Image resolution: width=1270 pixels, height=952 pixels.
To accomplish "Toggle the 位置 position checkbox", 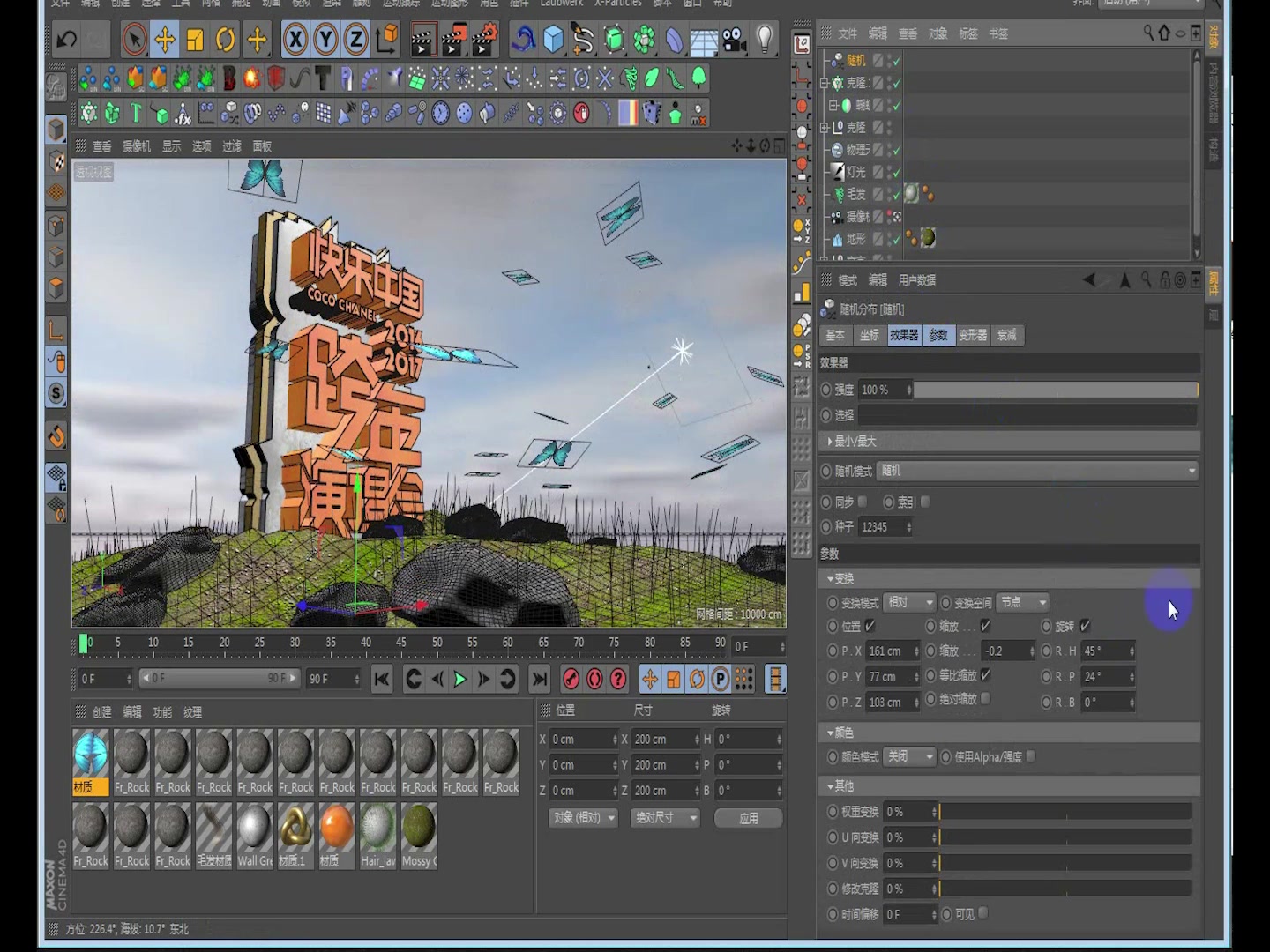I will (x=870, y=626).
